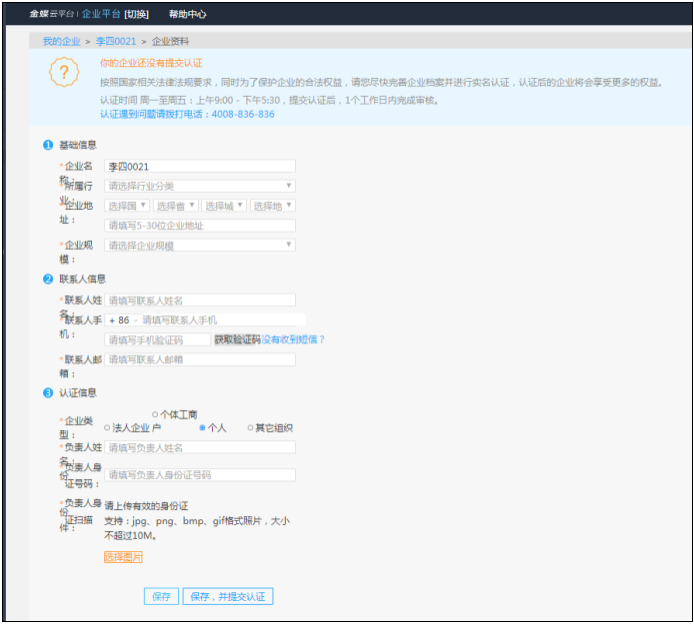Open the 请选择企业规模 company size dropdown
This screenshot has height=625, width=694.
(x=200, y=245)
